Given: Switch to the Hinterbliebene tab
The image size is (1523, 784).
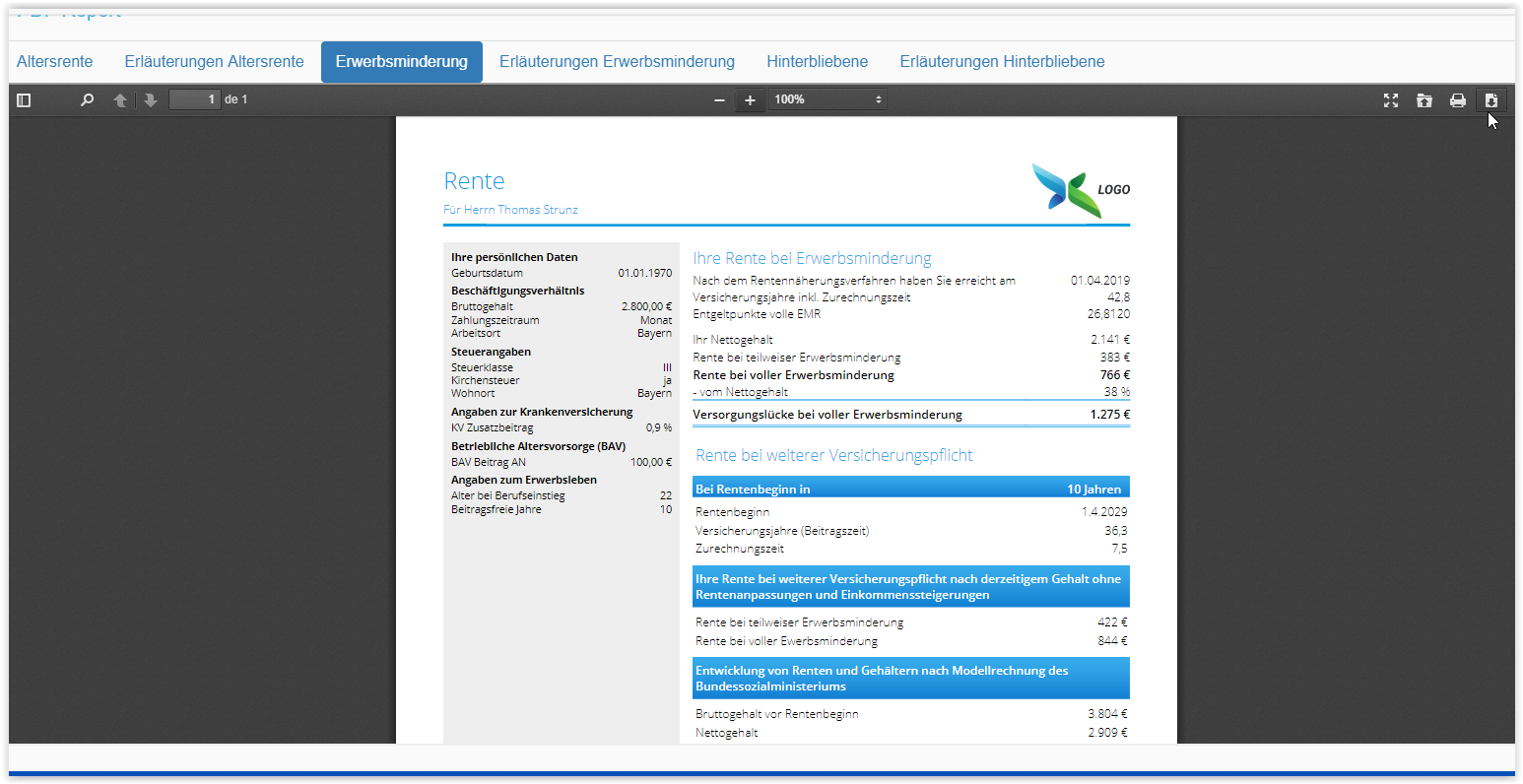Looking at the screenshot, I should [x=817, y=61].
